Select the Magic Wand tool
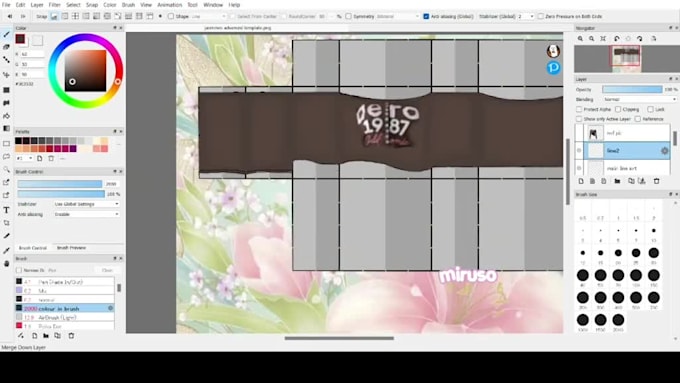680x383 pixels. [7, 169]
